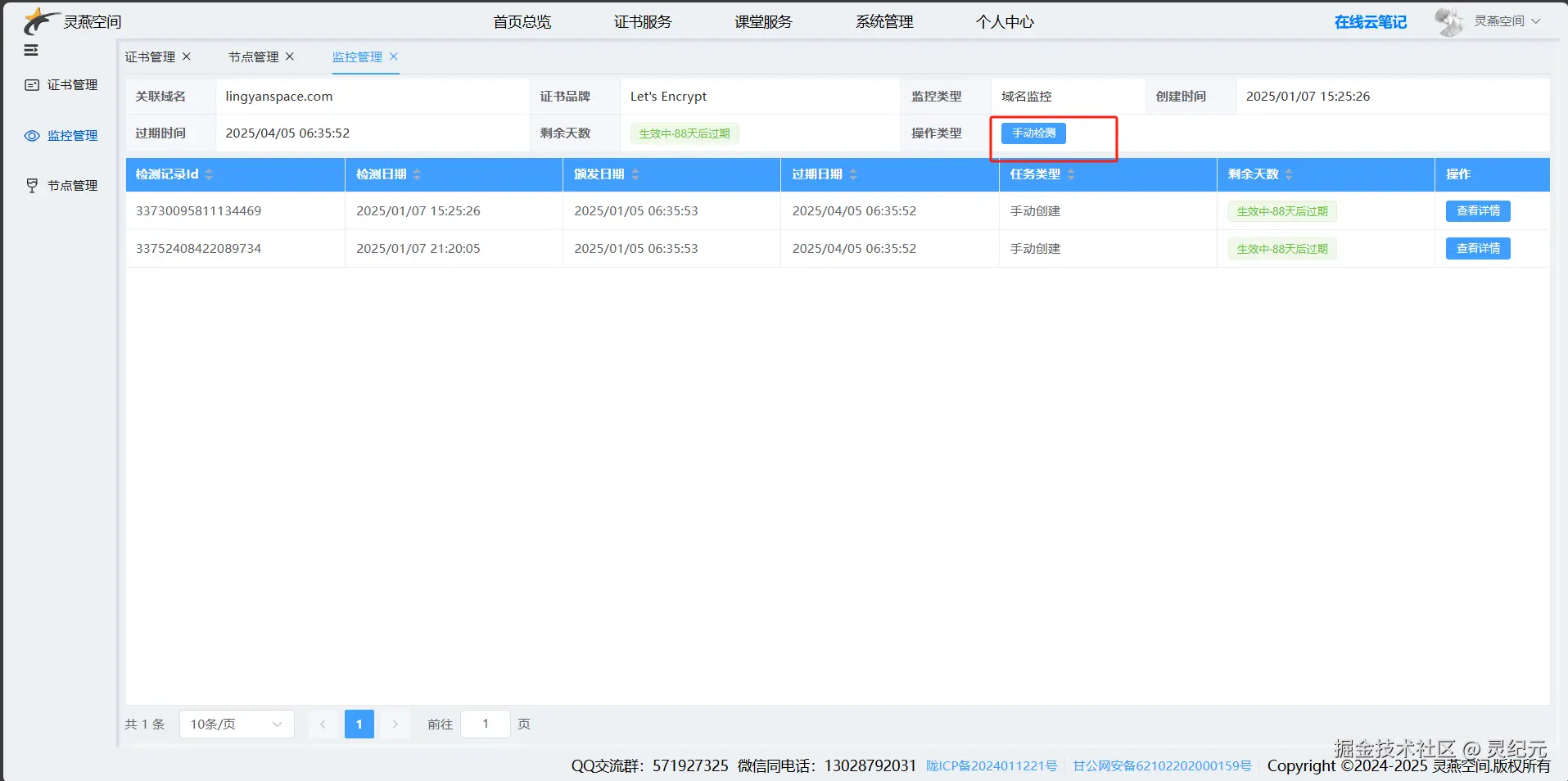Screen dimensions: 1568x781
Task: Open 课堂服务 in the top menu
Action: click(x=763, y=22)
